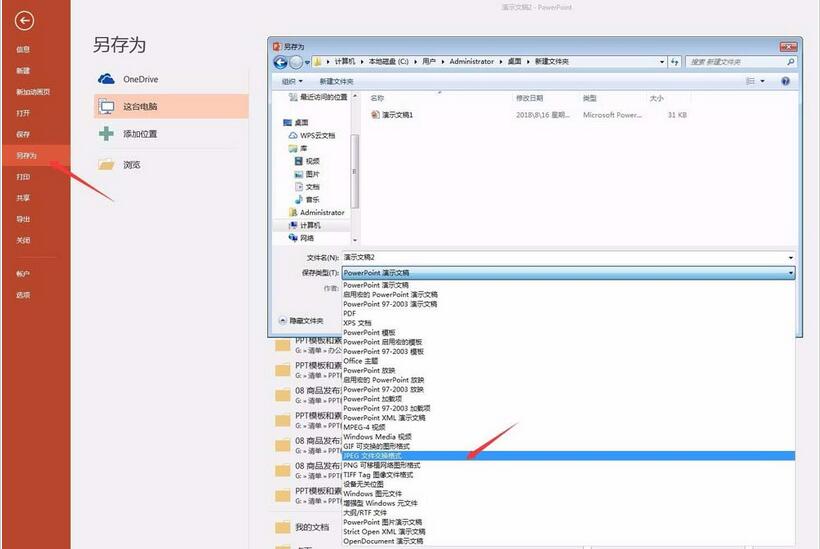Click the 计算机 icon in tree
The width and height of the screenshot is (820, 549).
293,225
